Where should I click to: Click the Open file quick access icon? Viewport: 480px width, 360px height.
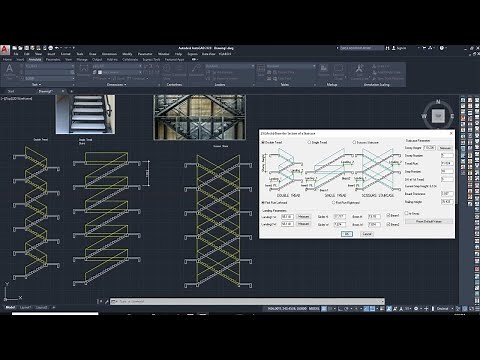click(20, 48)
